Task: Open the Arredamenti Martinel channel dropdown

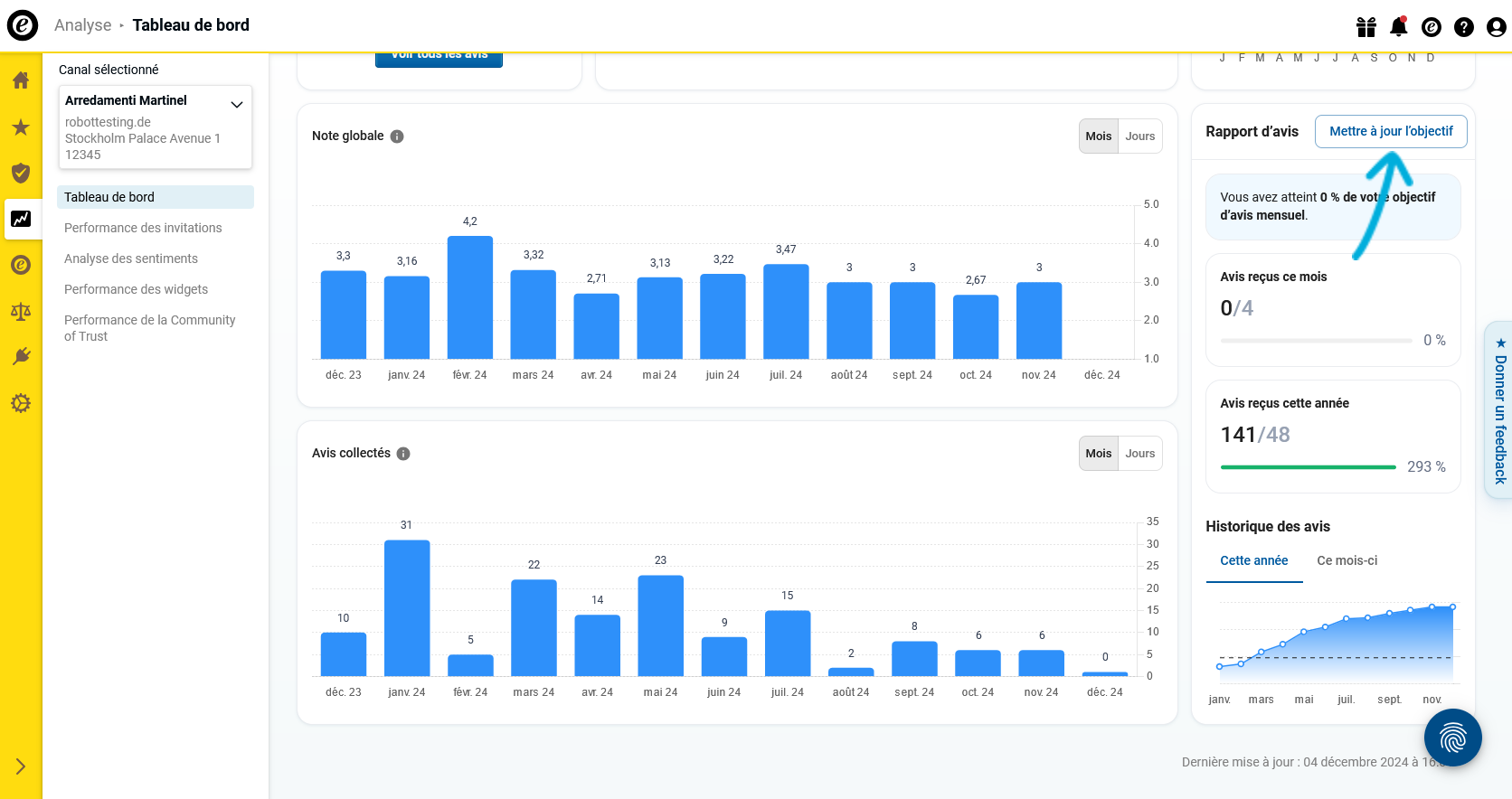Action: tap(156, 127)
